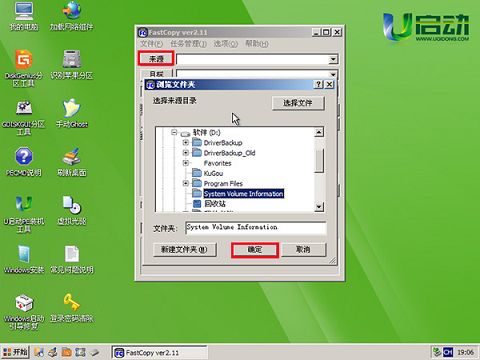Open the 文件(F) menu

(x=151, y=44)
